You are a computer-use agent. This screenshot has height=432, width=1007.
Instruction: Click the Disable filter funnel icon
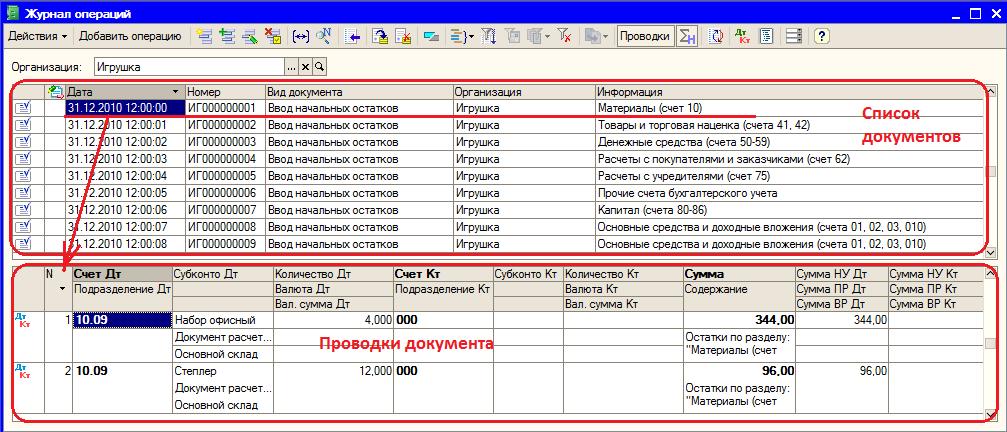pos(565,37)
